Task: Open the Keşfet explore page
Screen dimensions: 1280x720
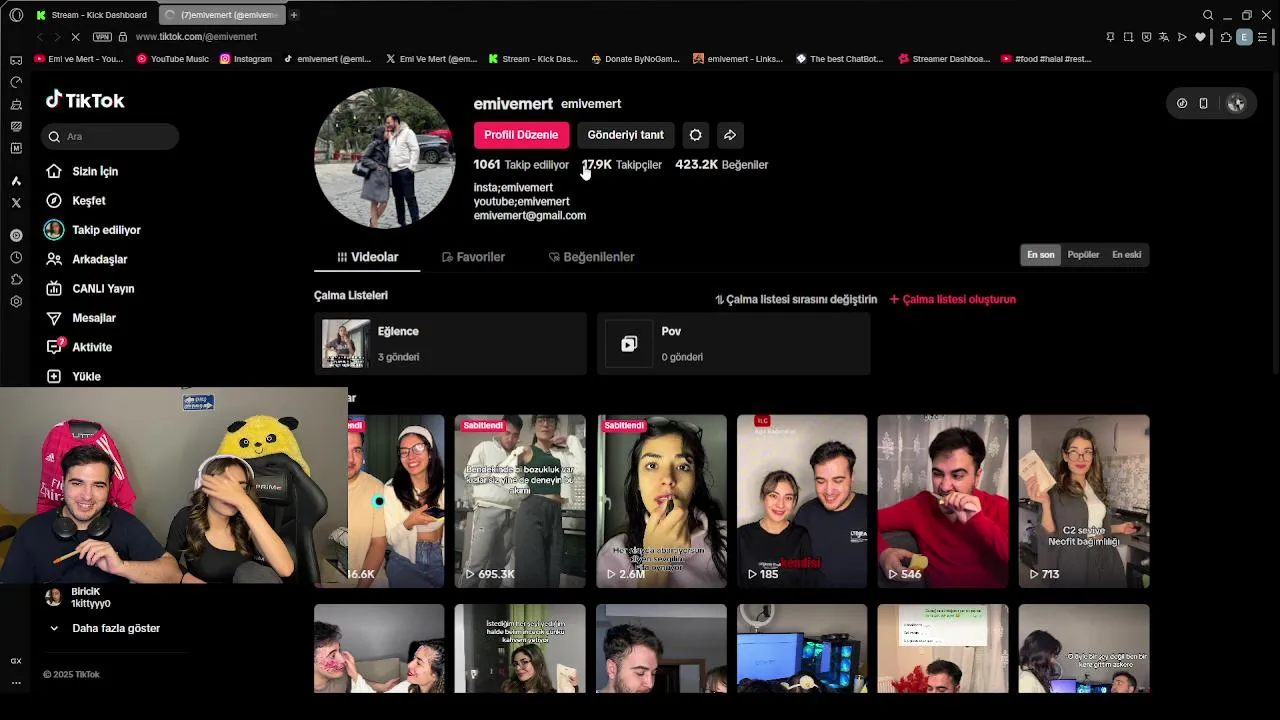Action: [x=76, y=201]
